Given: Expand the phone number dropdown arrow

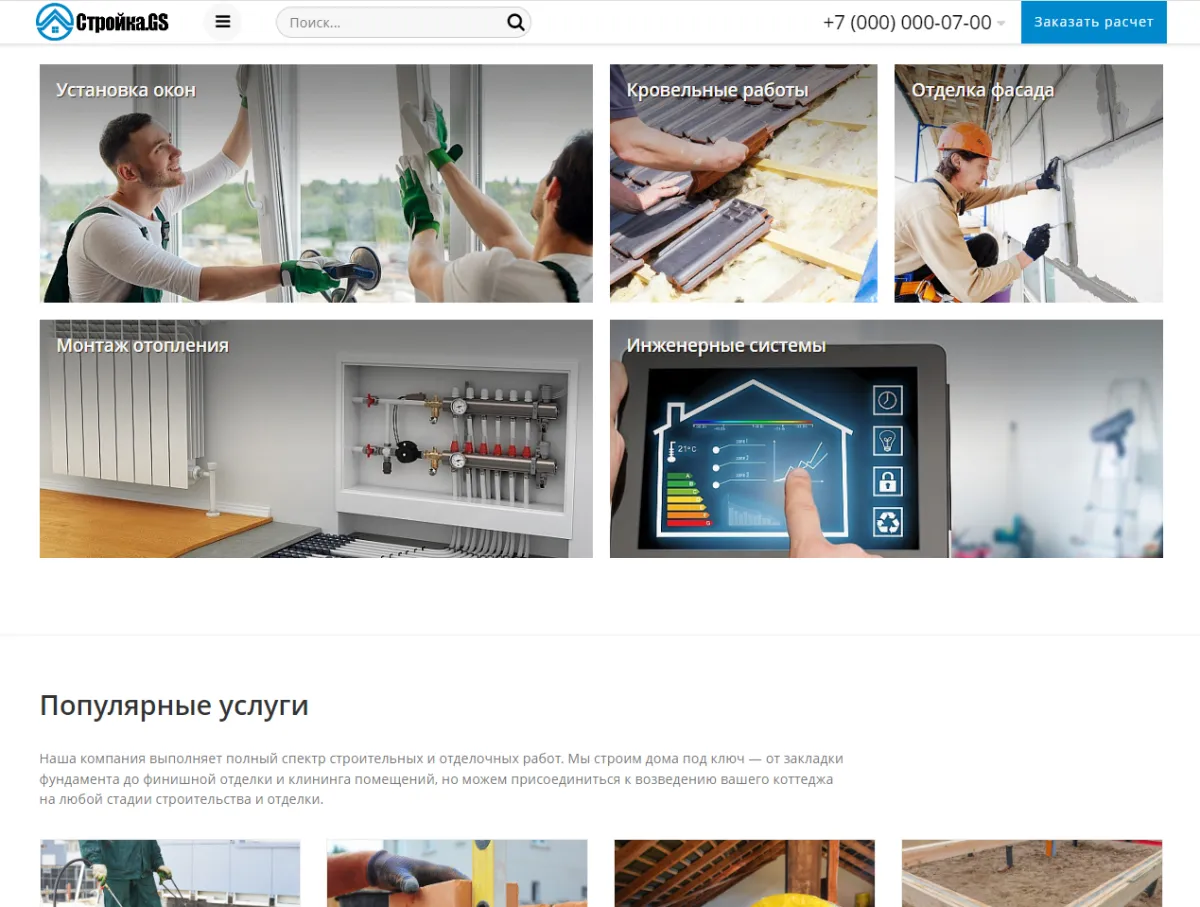Looking at the screenshot, I should pos(1000,22).
